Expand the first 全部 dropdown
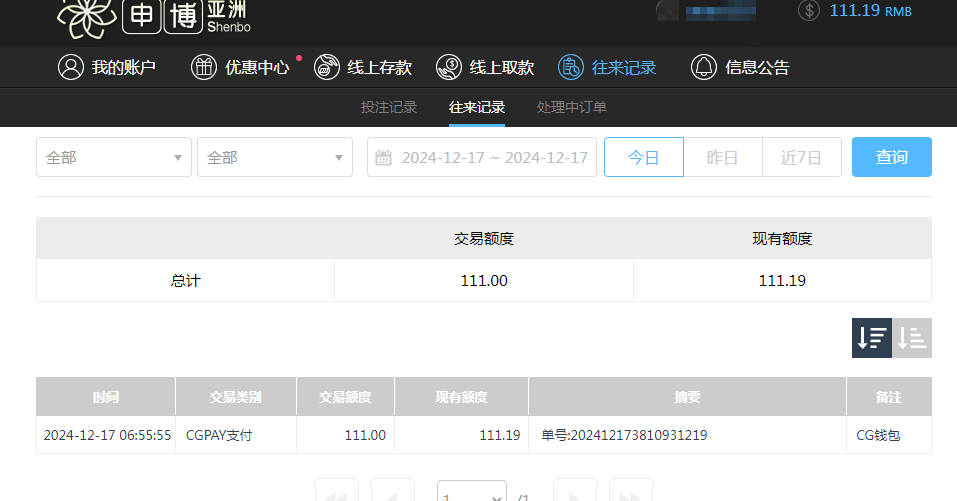This screenshot has width=957, height=501. [113, 157]
